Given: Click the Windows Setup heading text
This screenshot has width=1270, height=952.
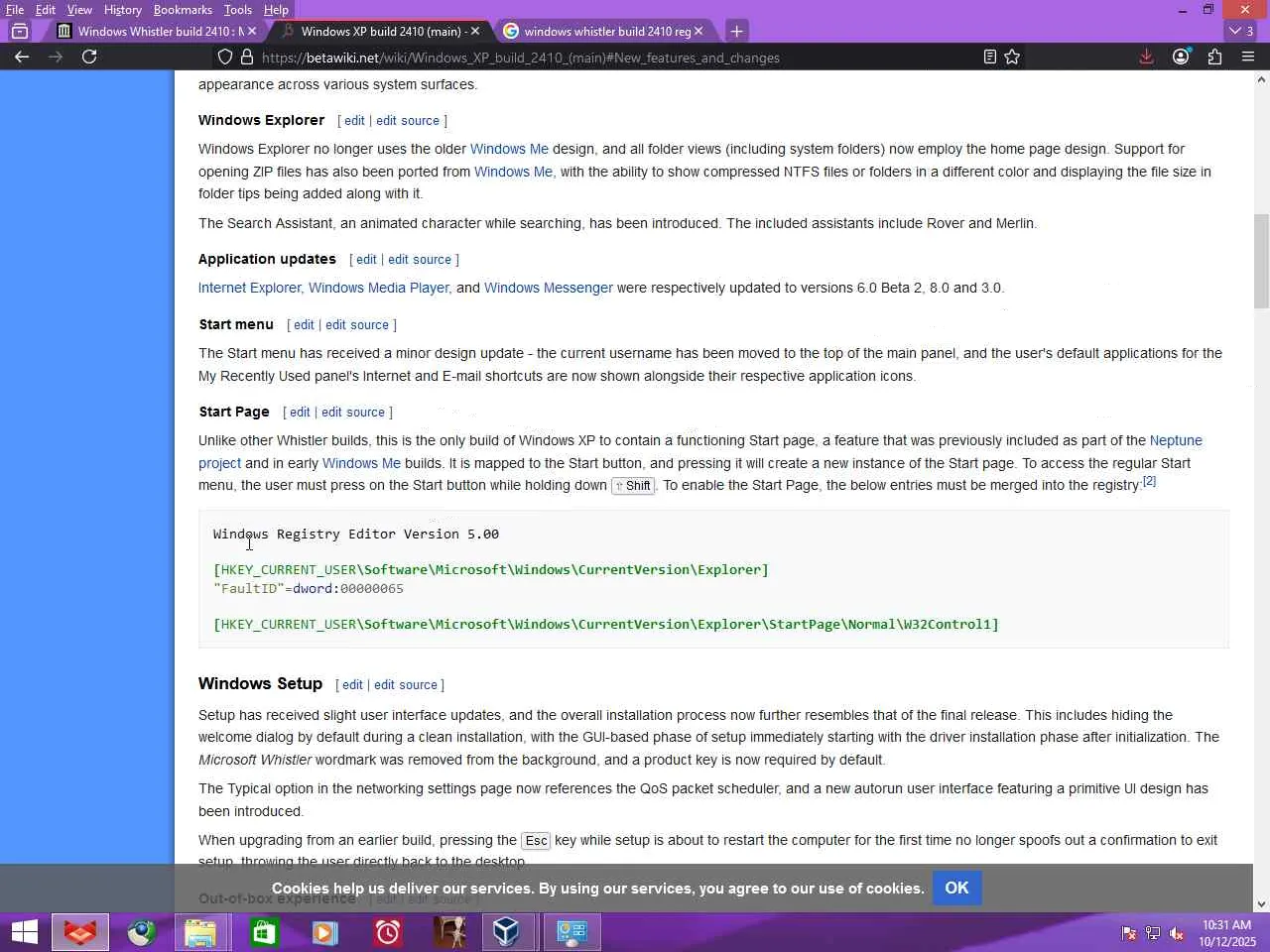Looking at the screenshot, I should (260, 683).
